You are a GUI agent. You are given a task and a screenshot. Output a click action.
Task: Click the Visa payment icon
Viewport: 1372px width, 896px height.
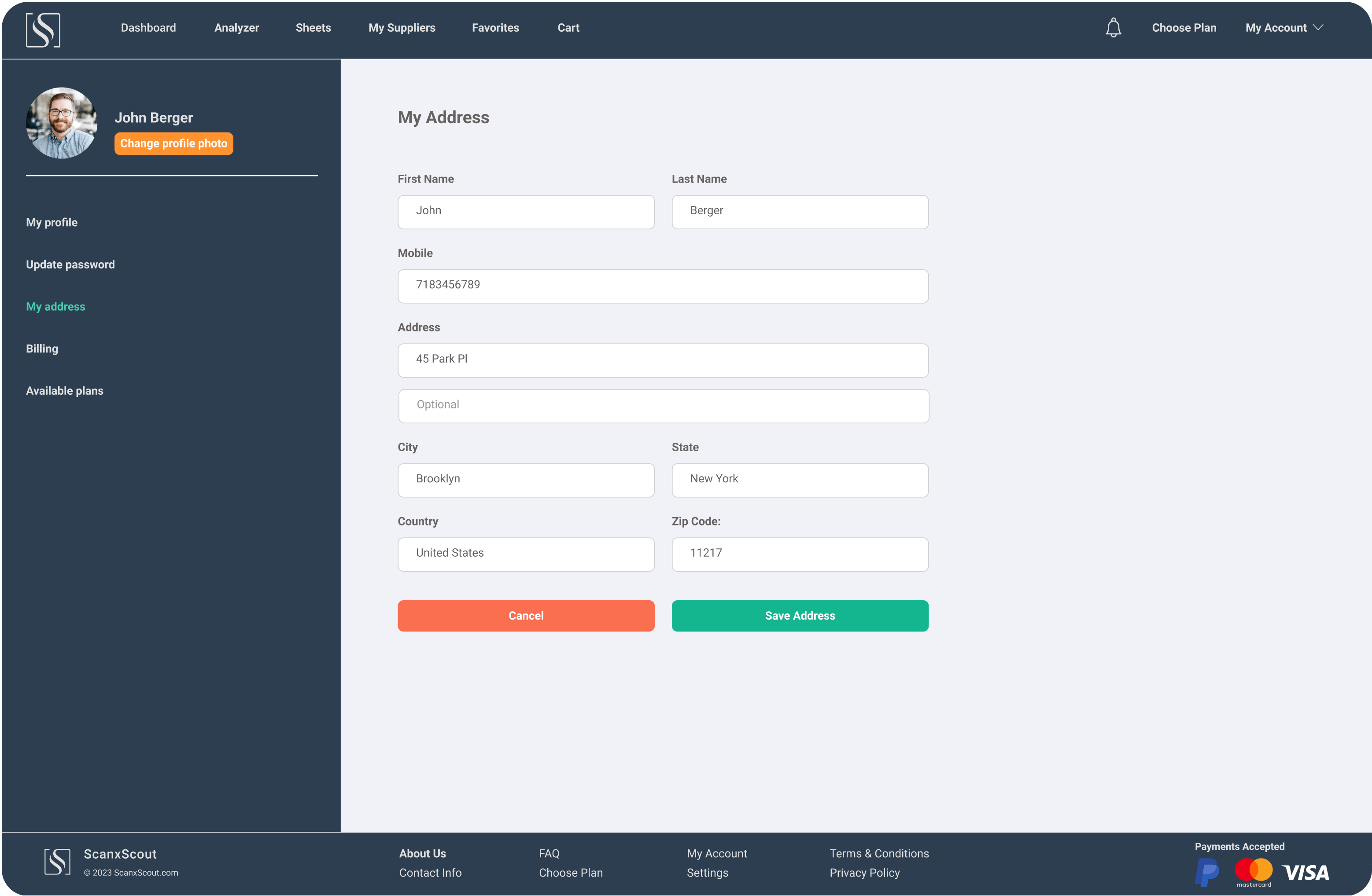1306,872
